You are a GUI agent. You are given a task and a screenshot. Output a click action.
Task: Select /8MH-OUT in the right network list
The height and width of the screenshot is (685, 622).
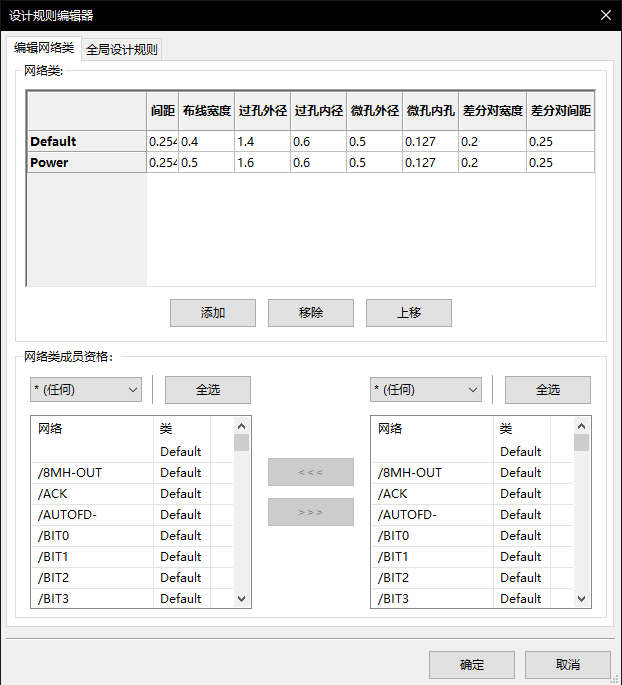[472, 473]
